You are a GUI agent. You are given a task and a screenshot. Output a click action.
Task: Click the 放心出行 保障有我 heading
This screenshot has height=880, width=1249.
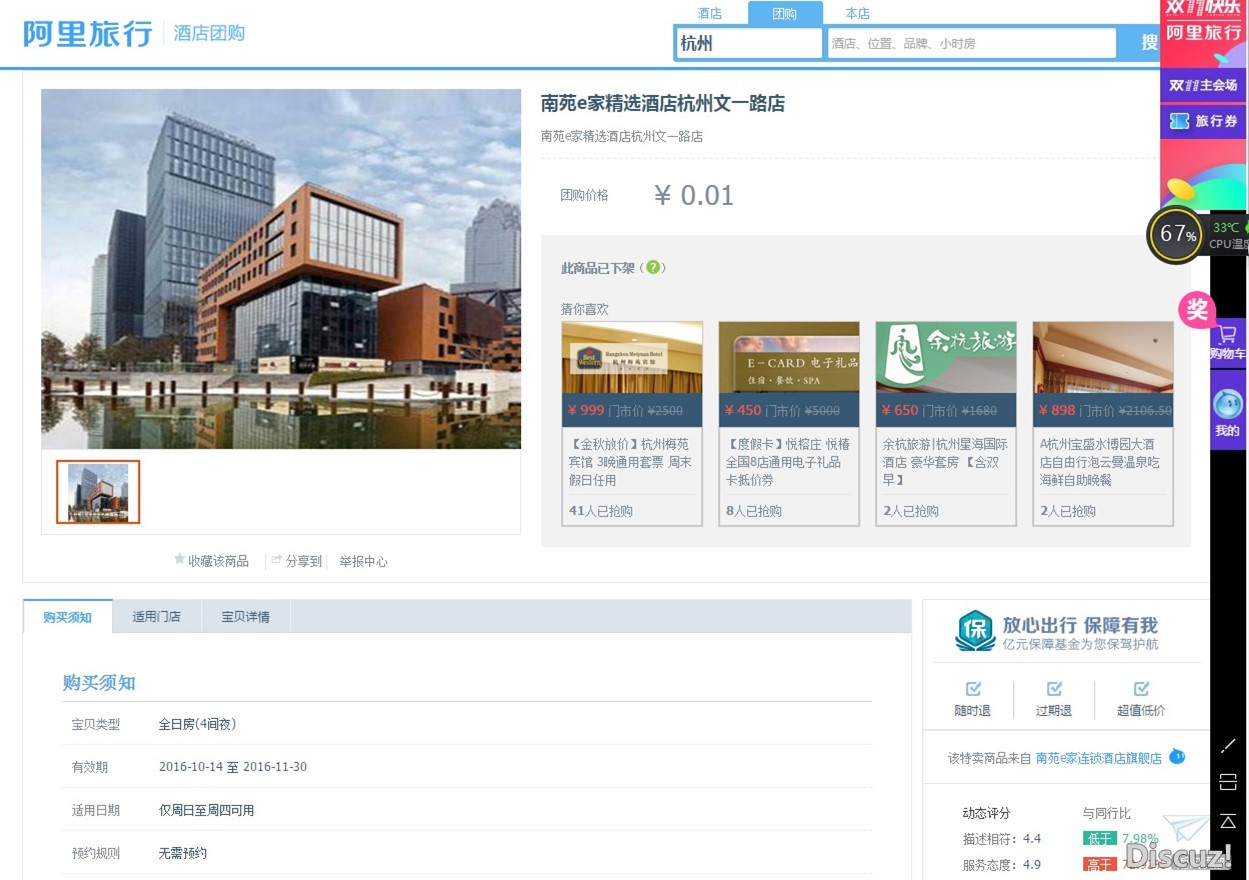click(x=1080, y=625)
